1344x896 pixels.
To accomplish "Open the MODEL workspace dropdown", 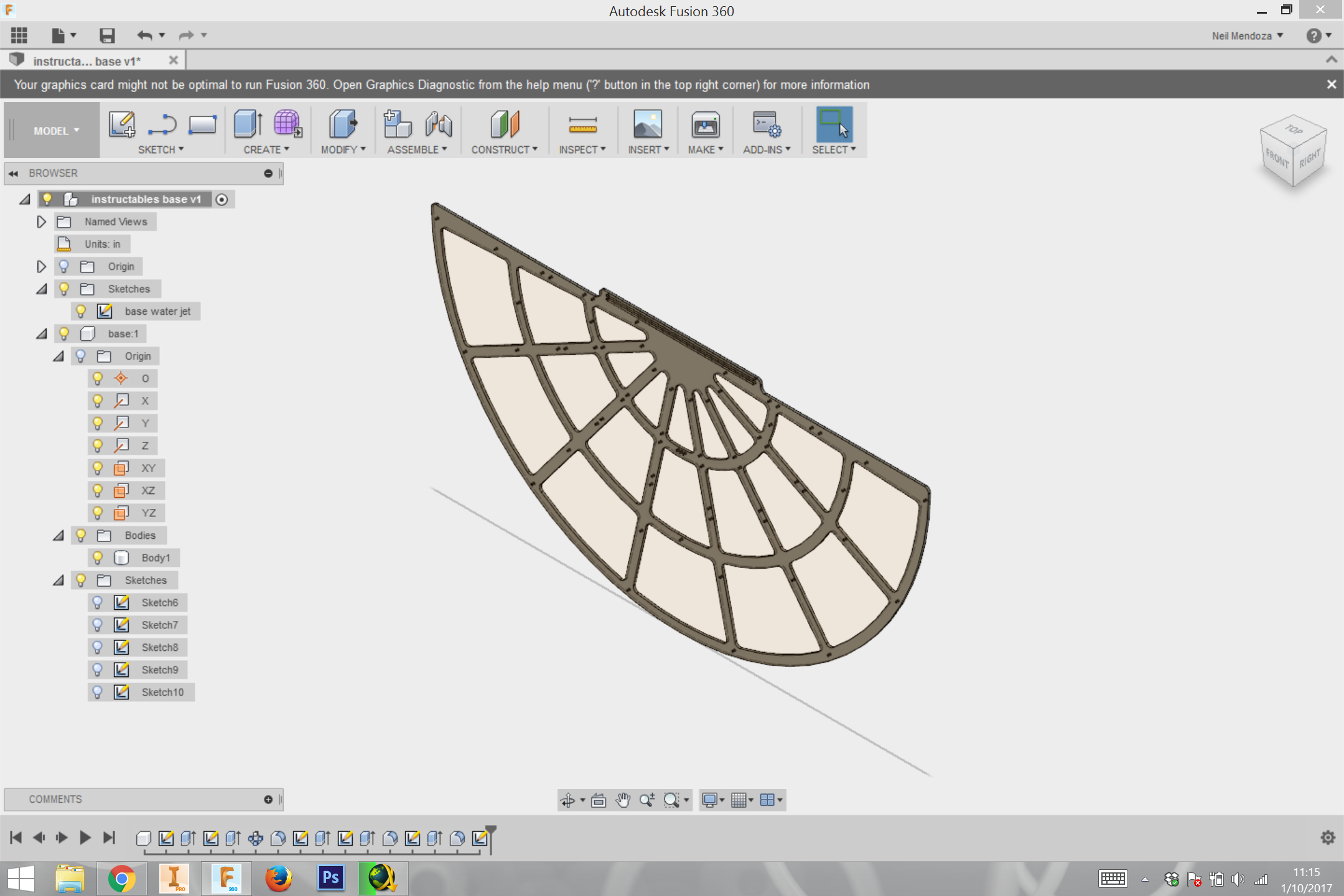I will click(56, 131).
